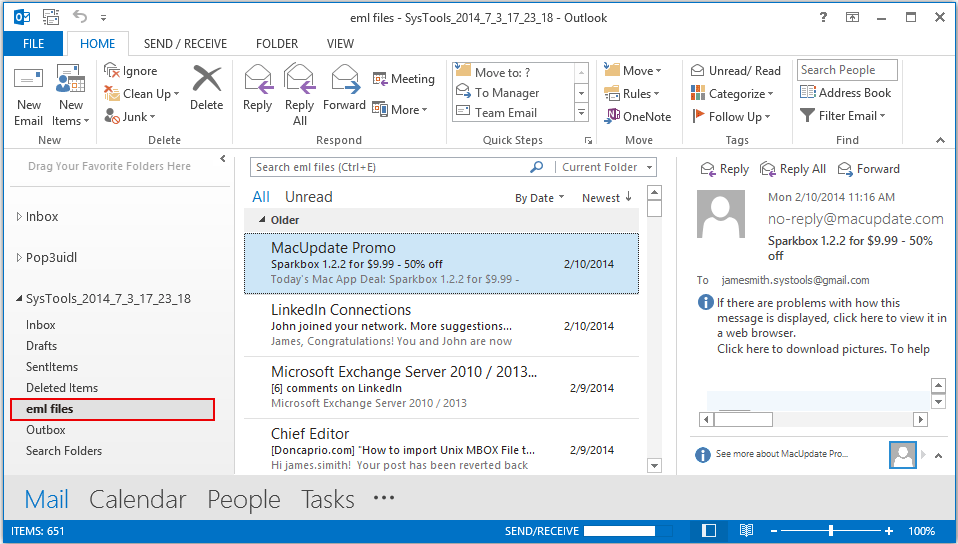Expand the Quick Steps gallery
958x544 pixels.
582,112
